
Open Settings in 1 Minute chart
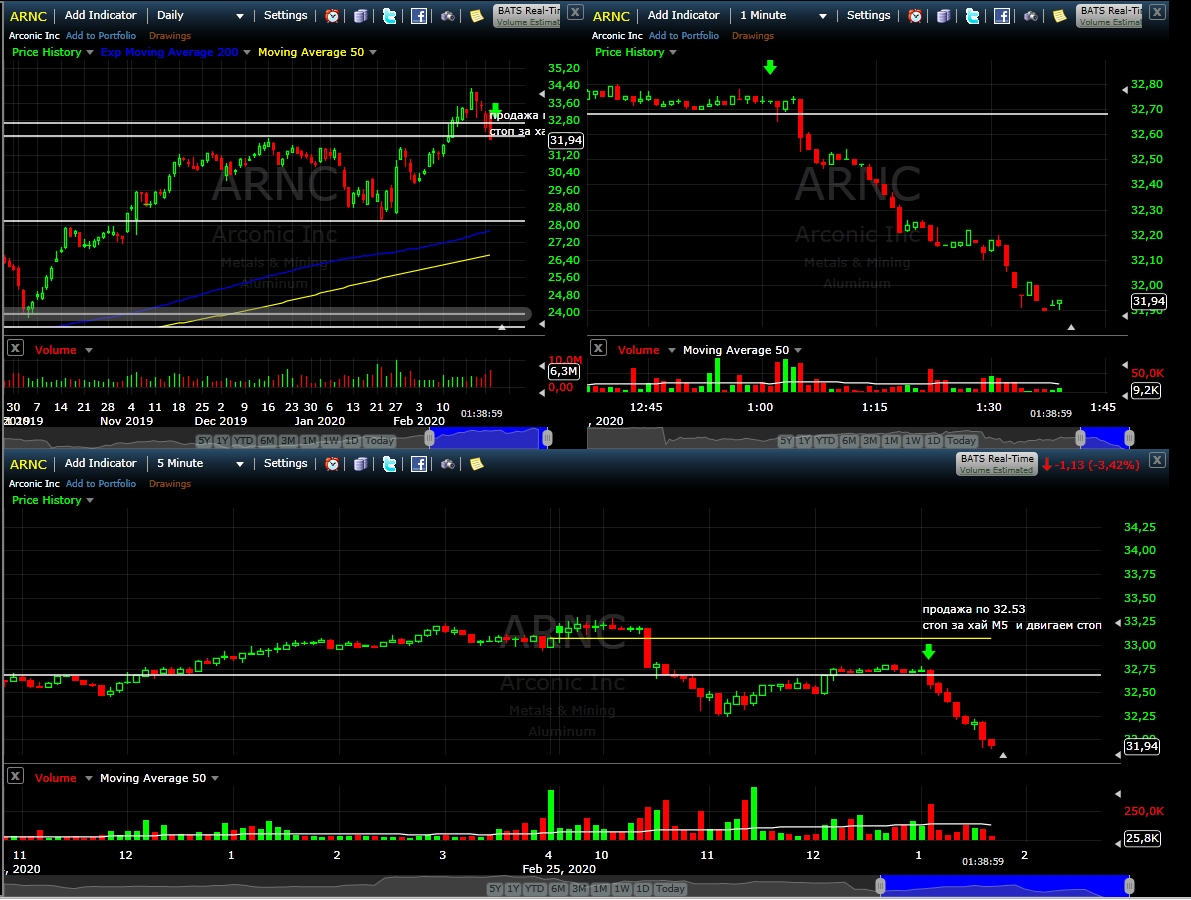coord(869,15)
